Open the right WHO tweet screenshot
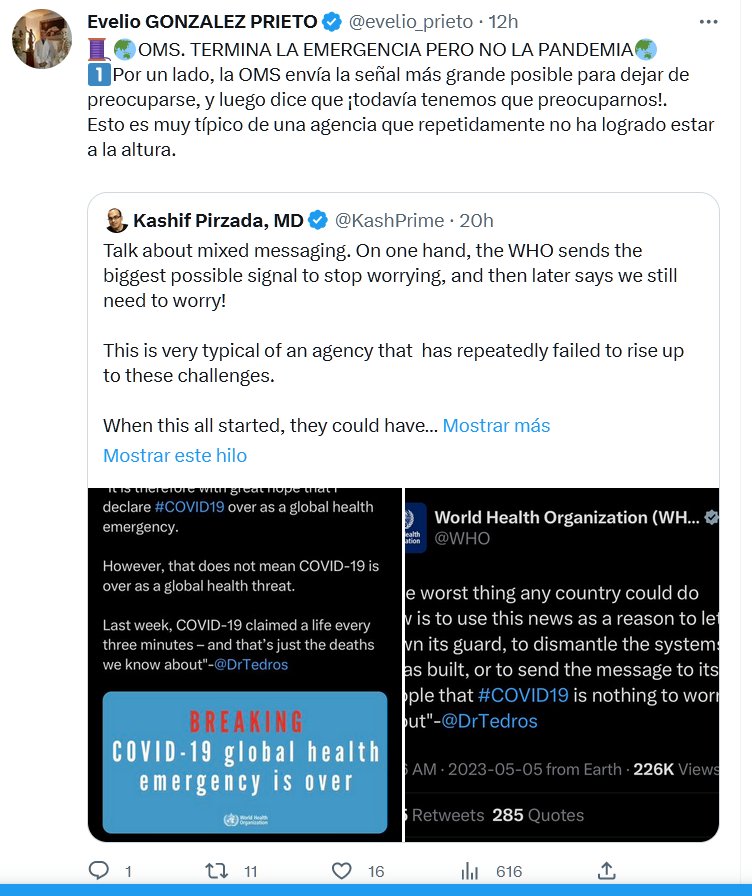This screenshot has height=896, width=752. (561, 662)
